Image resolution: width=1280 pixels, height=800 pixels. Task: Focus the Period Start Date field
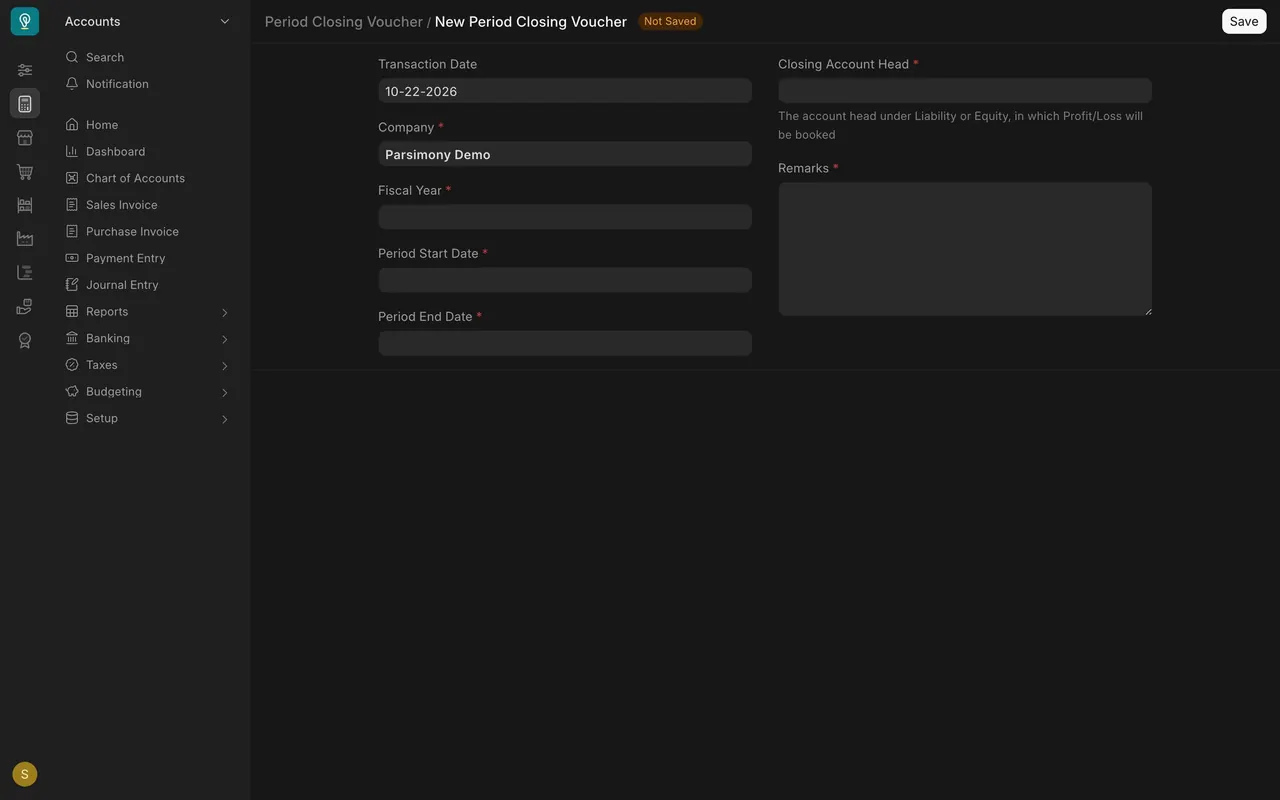click(565, 280)
